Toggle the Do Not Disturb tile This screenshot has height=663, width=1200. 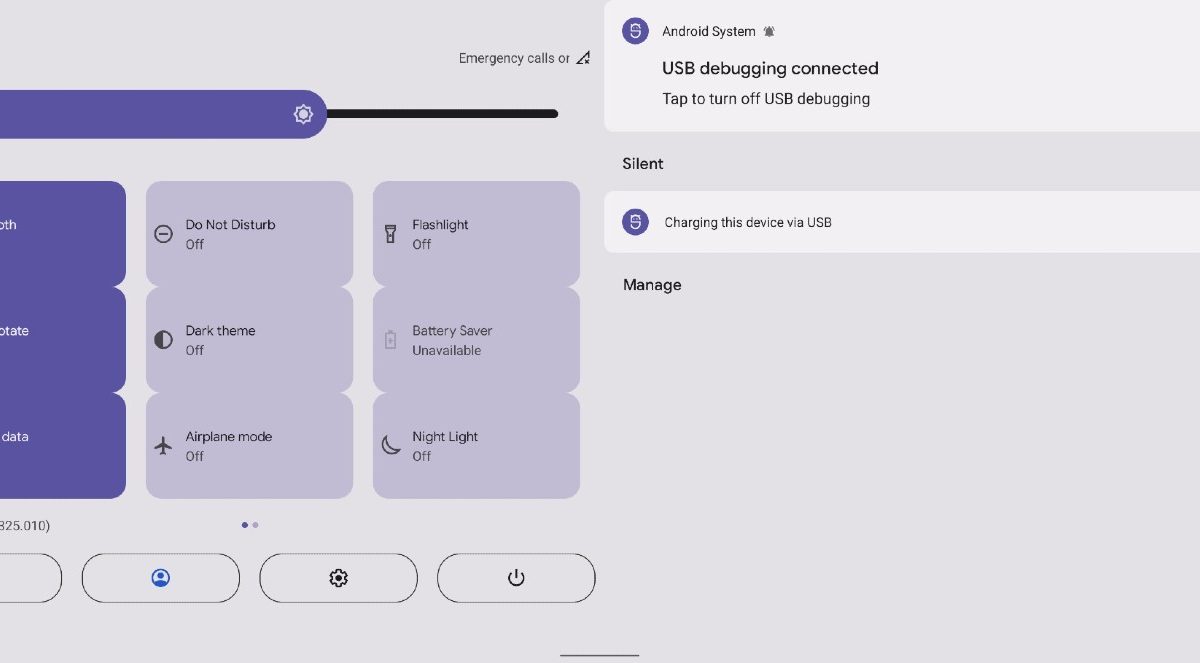pyautogui.click(x=249, y=234)
